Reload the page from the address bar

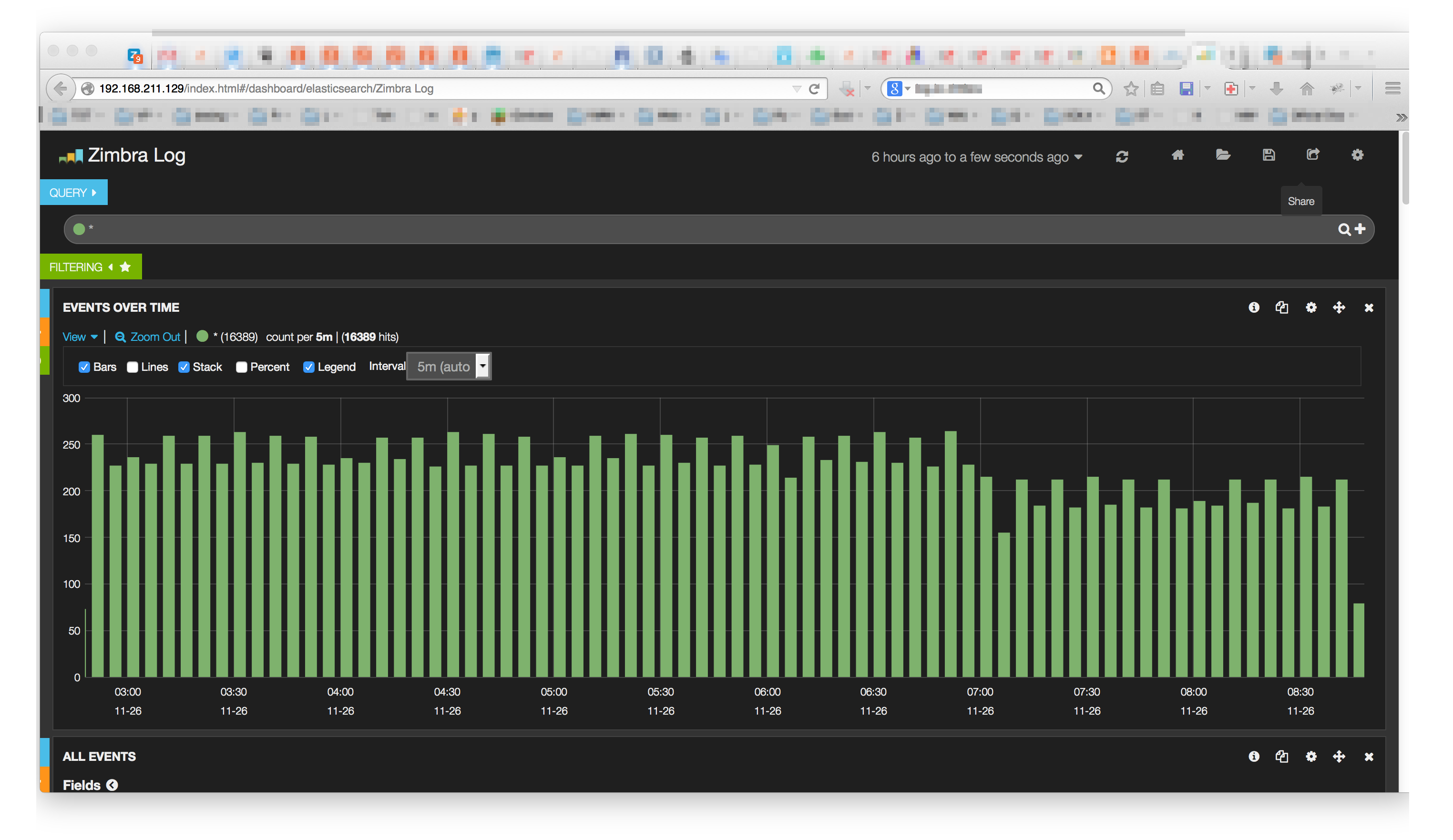tap(814, 89)
